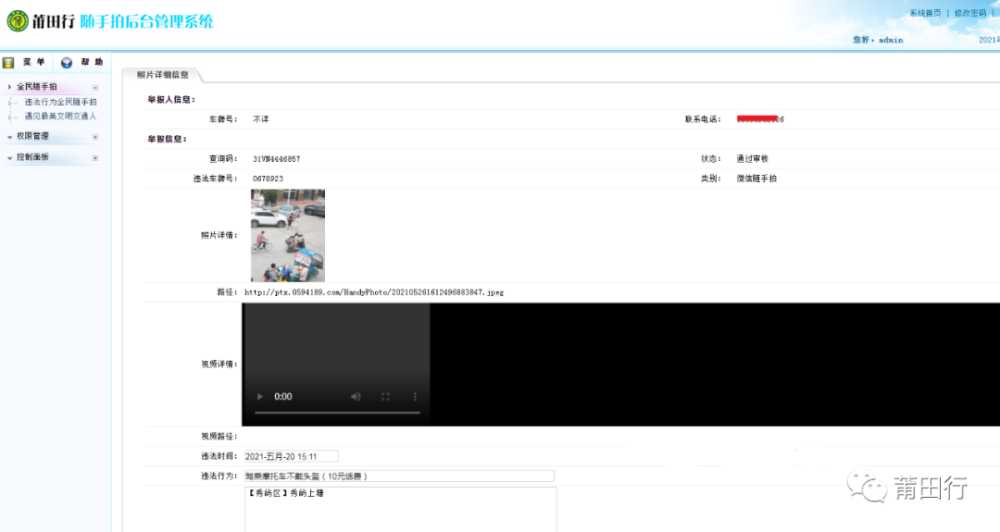The width and height of the screenshot is (1000, 532).
Task: Expand the 权限管理 section
Action: click(x=95, y=137)
